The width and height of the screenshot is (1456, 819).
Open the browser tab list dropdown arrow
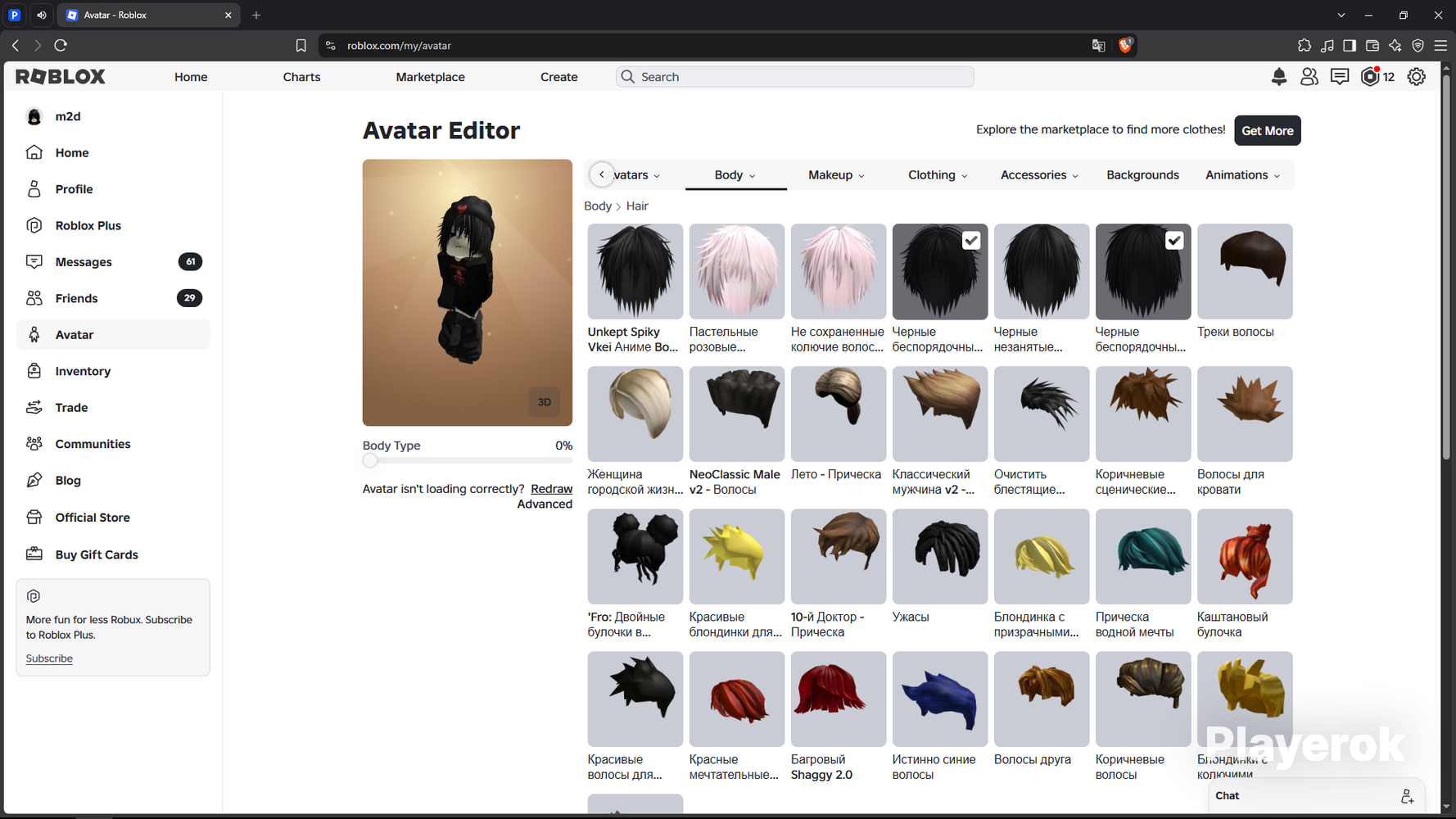[1341, 15]
